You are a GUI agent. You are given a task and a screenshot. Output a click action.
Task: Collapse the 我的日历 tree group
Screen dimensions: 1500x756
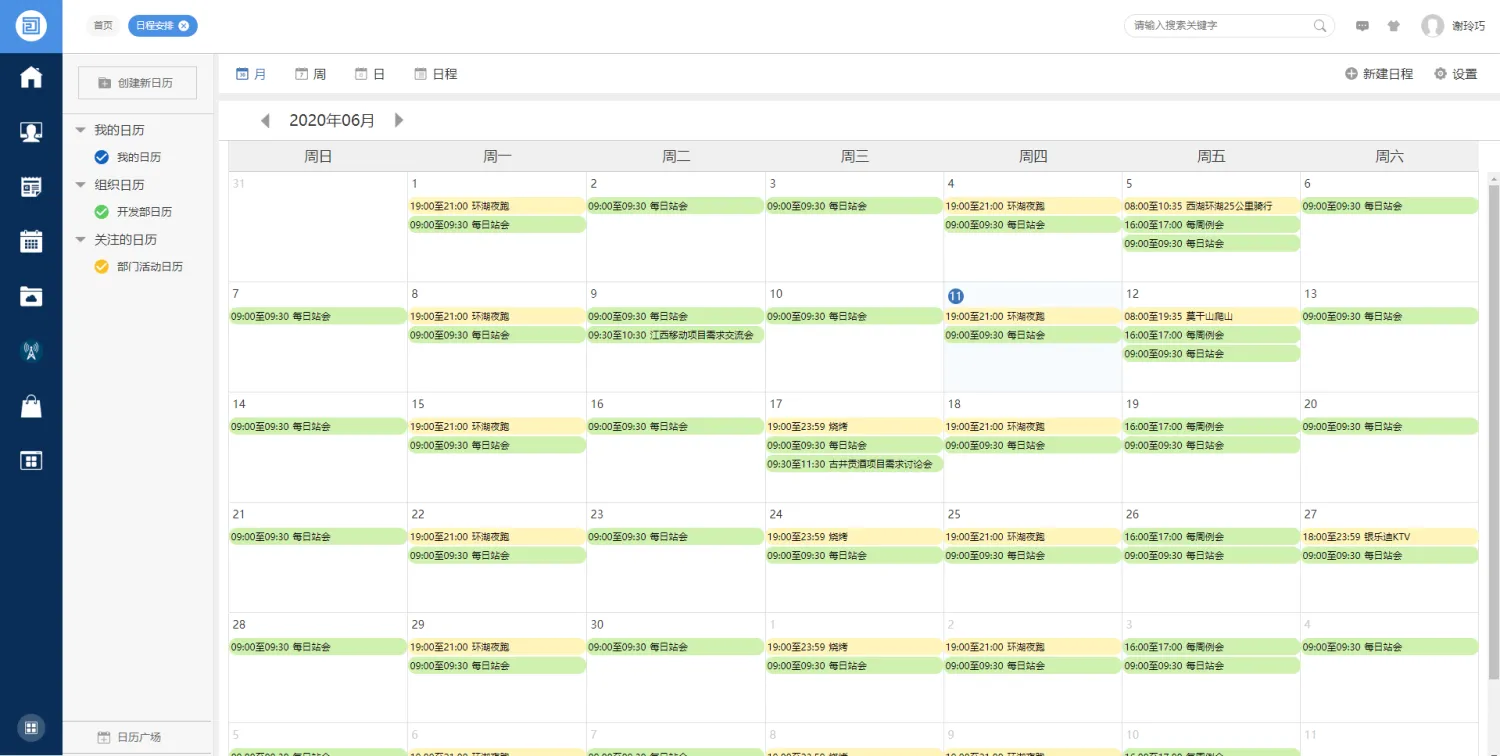[80, 130]
